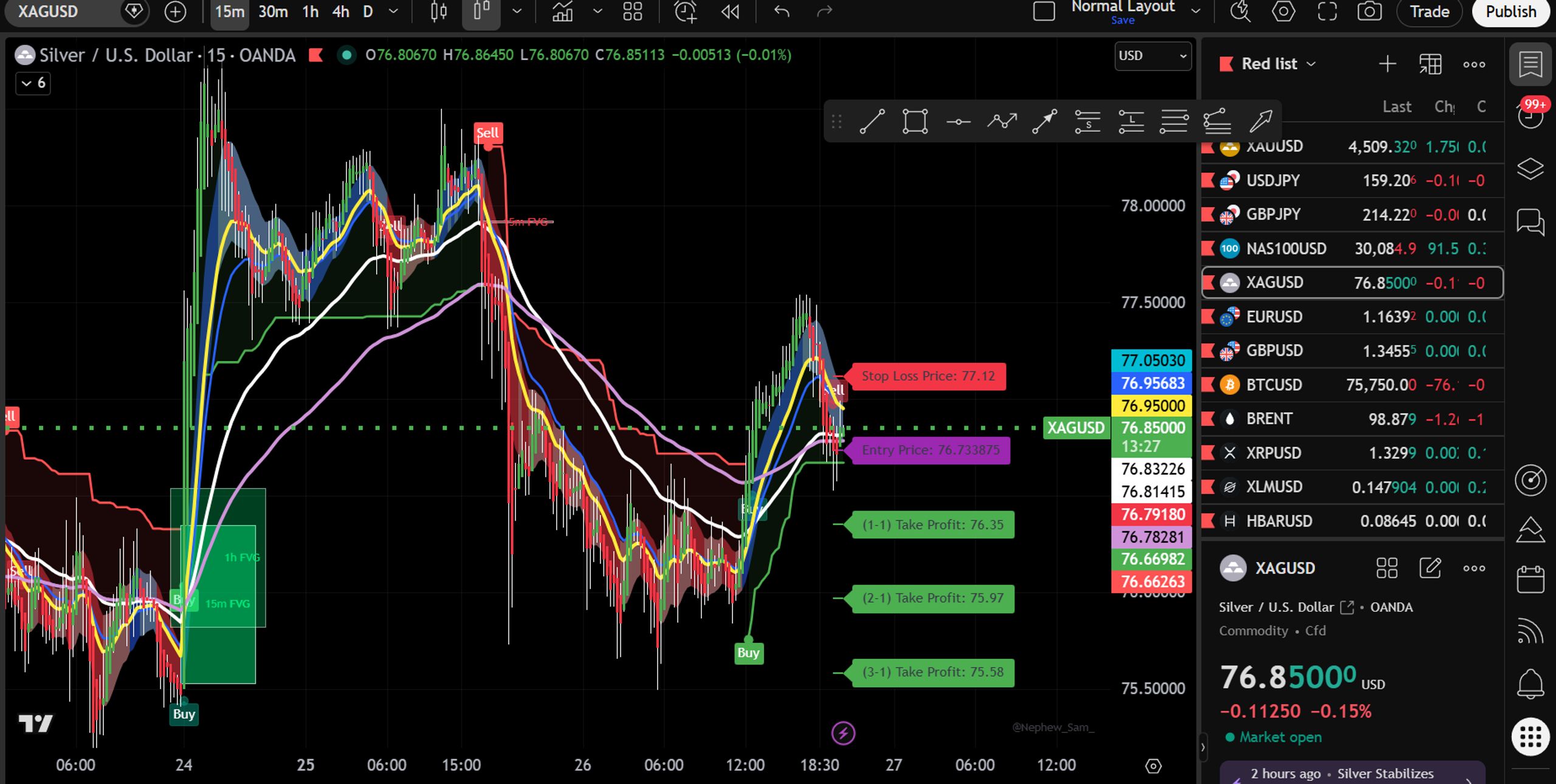Screen dimensions: 1556x784
Task: Toggle the flag on the USDJPY row
Action: tap(1208, 181)
